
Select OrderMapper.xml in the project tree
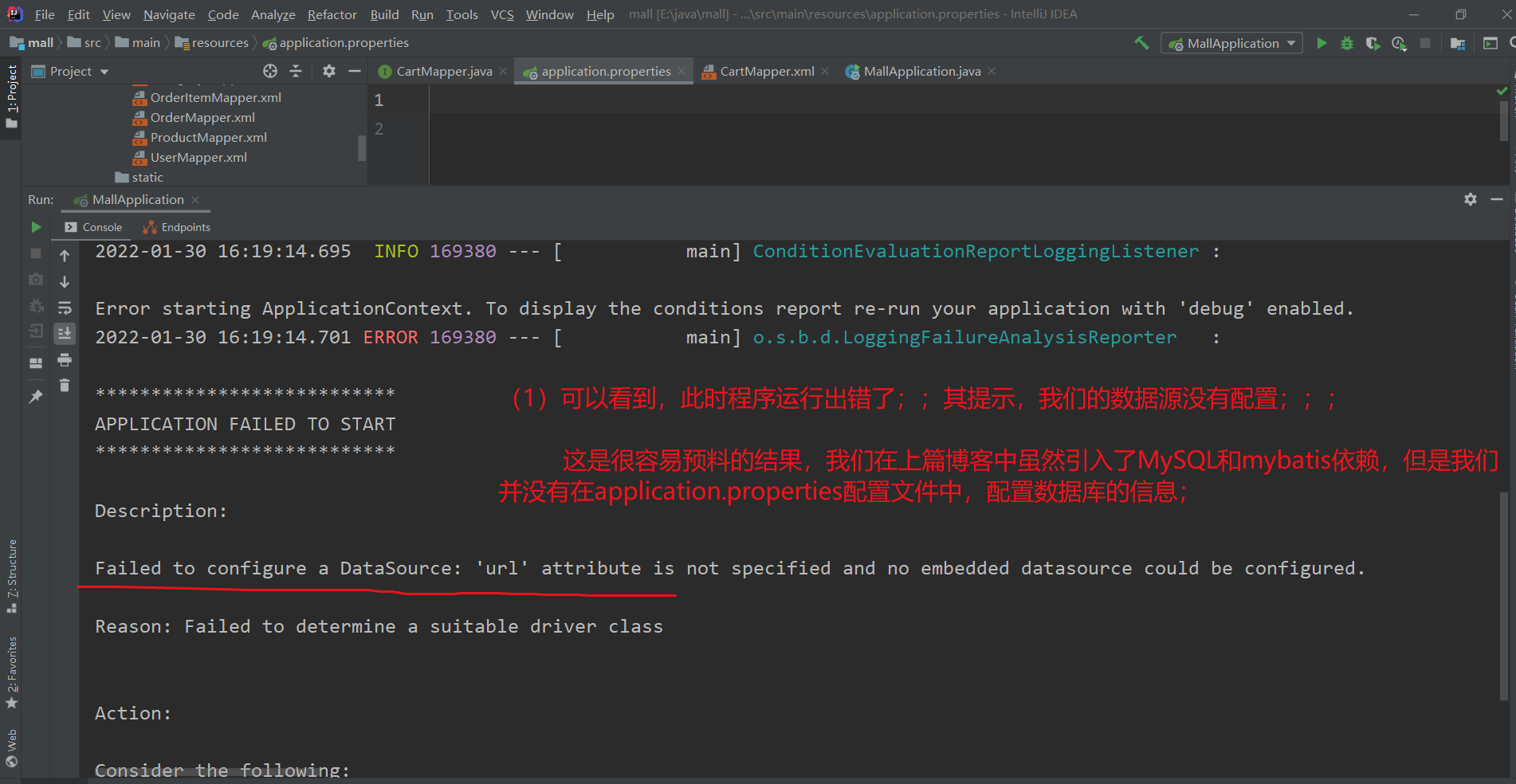[194, 117]
